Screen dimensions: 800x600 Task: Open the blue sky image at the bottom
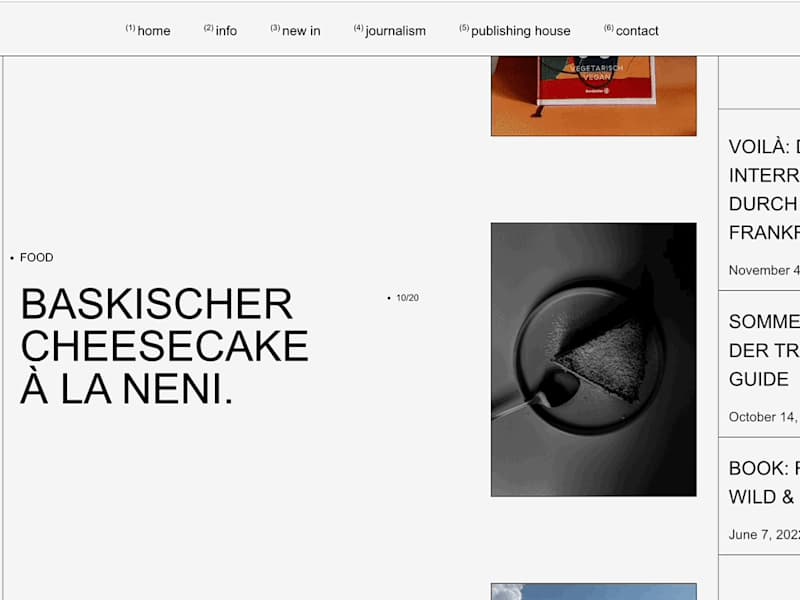[593, 592]
